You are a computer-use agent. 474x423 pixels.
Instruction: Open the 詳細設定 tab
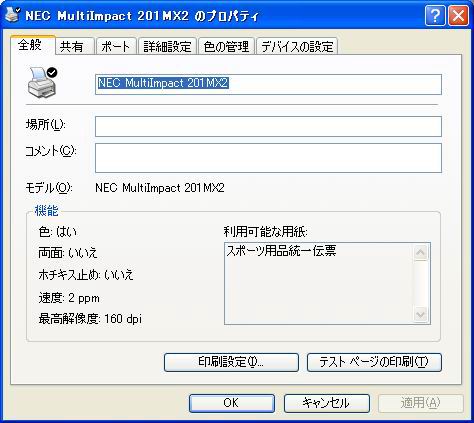pos(168,46)
